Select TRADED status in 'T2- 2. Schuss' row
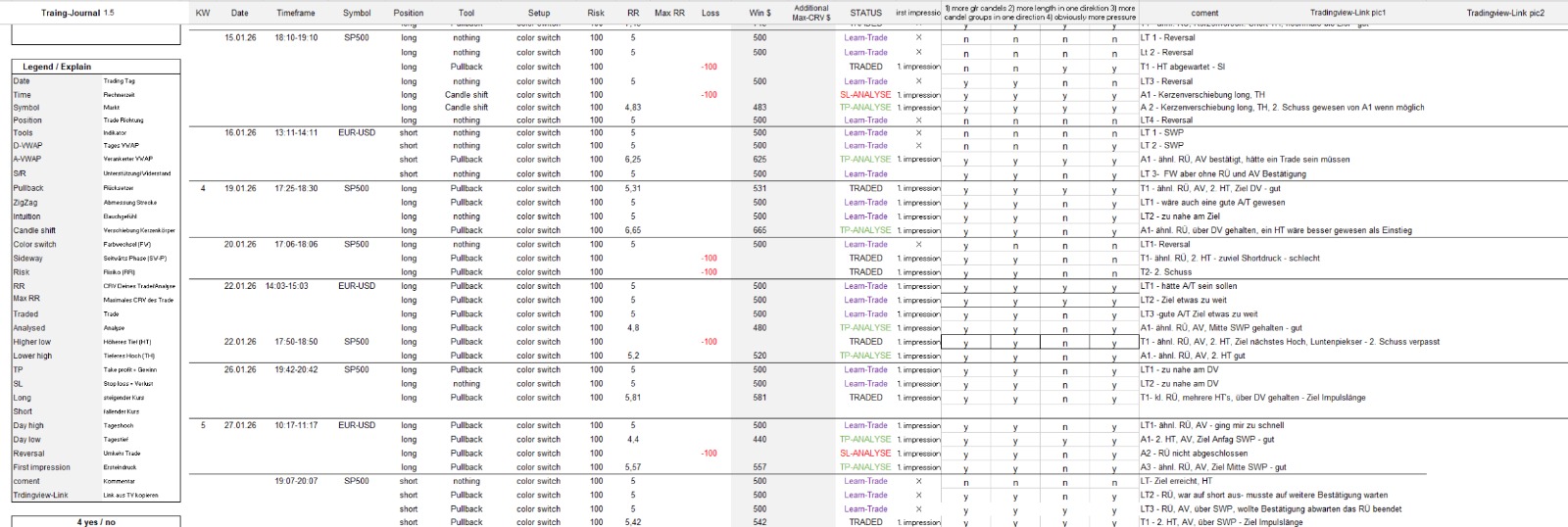The width and height of the screenshot is (1568, 527). [x=865, y=271]
